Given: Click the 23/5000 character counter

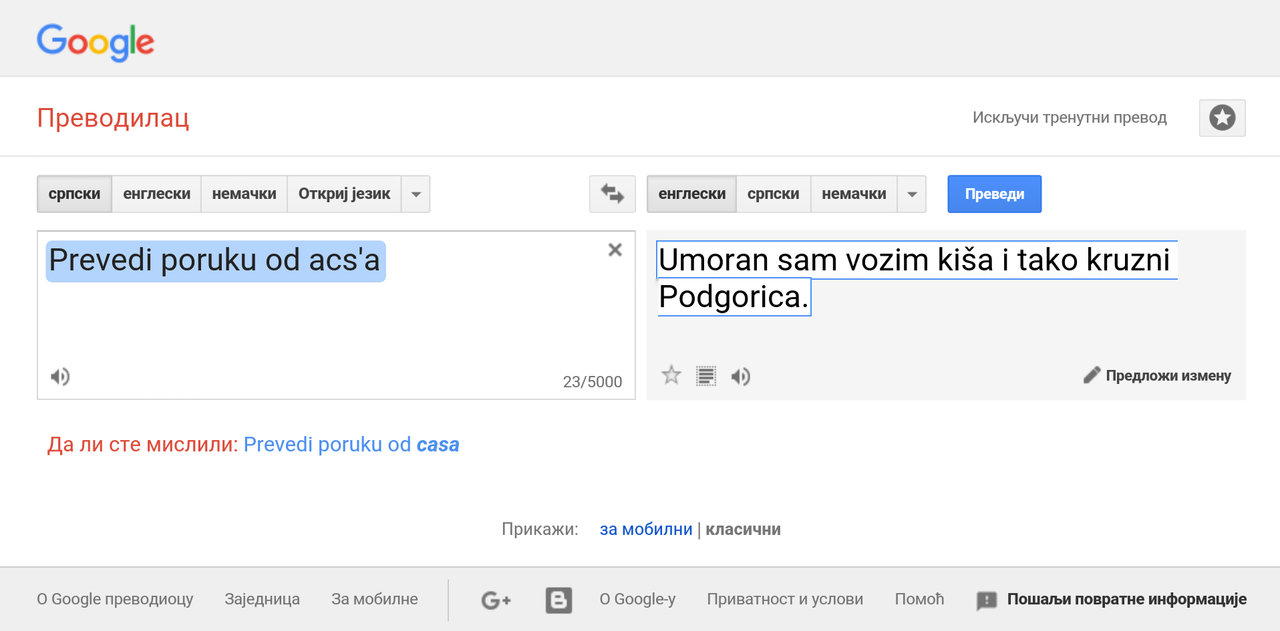Looking at the screenshot, I should pyautogui.click(x=592, y=382).
